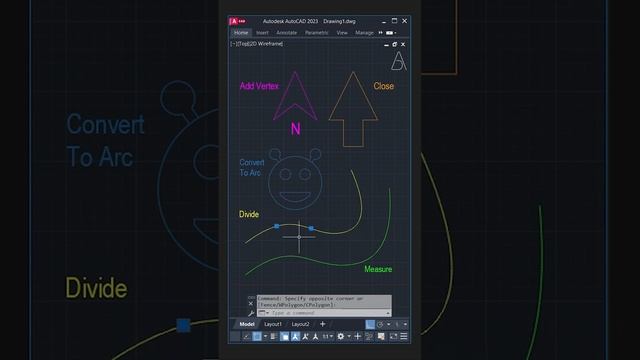
Task: Toggle annotation monitor plus icon
Action: click(358, 336)
